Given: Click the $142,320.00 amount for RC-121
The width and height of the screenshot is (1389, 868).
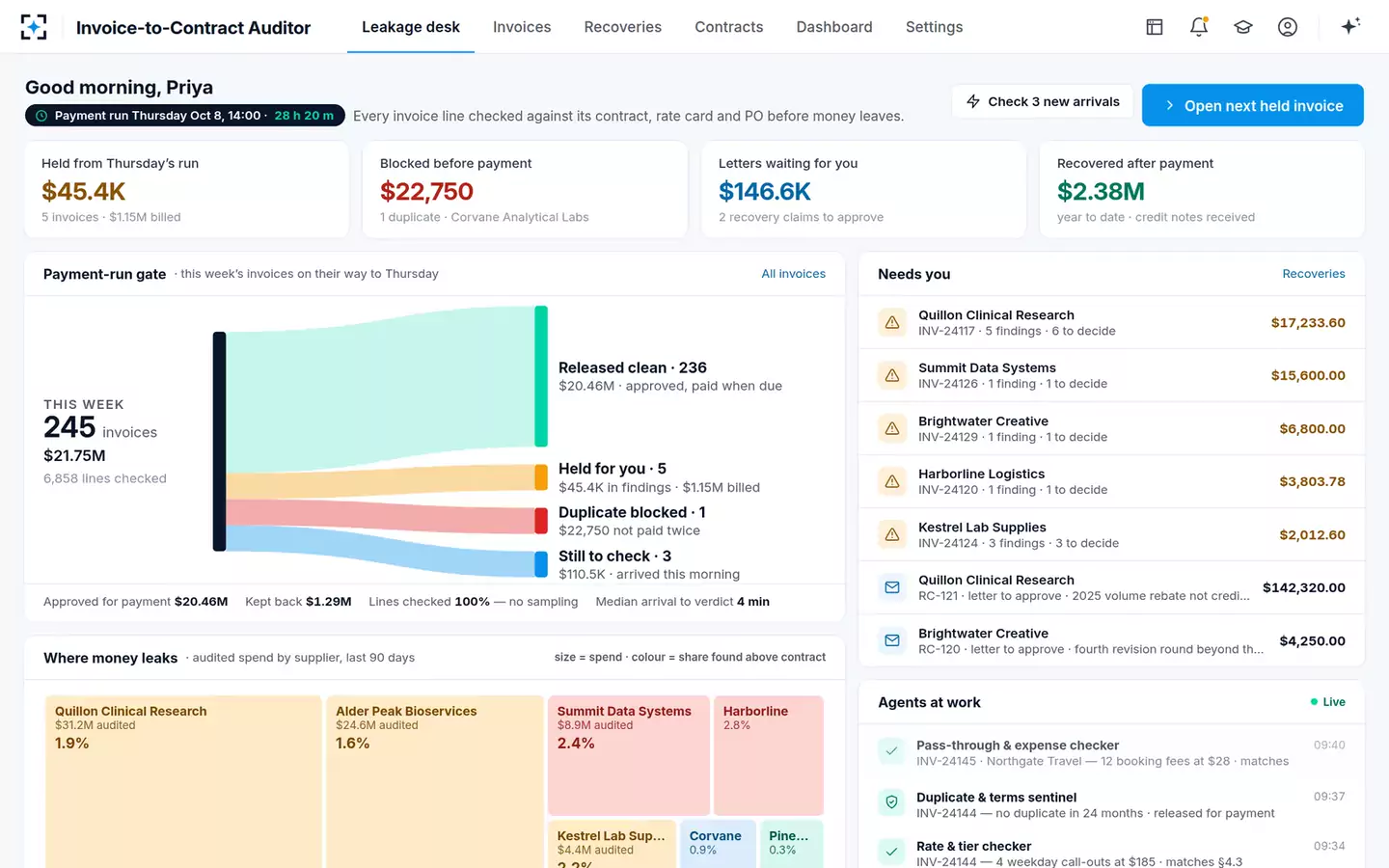Looking at the screenshot, I should pyautogui.click(x=1304, y=587).
